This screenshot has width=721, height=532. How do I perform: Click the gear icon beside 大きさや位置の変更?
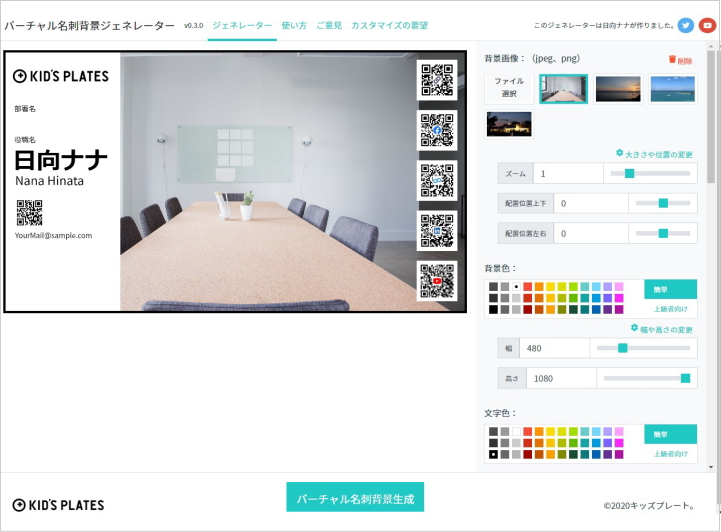coord(620,153)
